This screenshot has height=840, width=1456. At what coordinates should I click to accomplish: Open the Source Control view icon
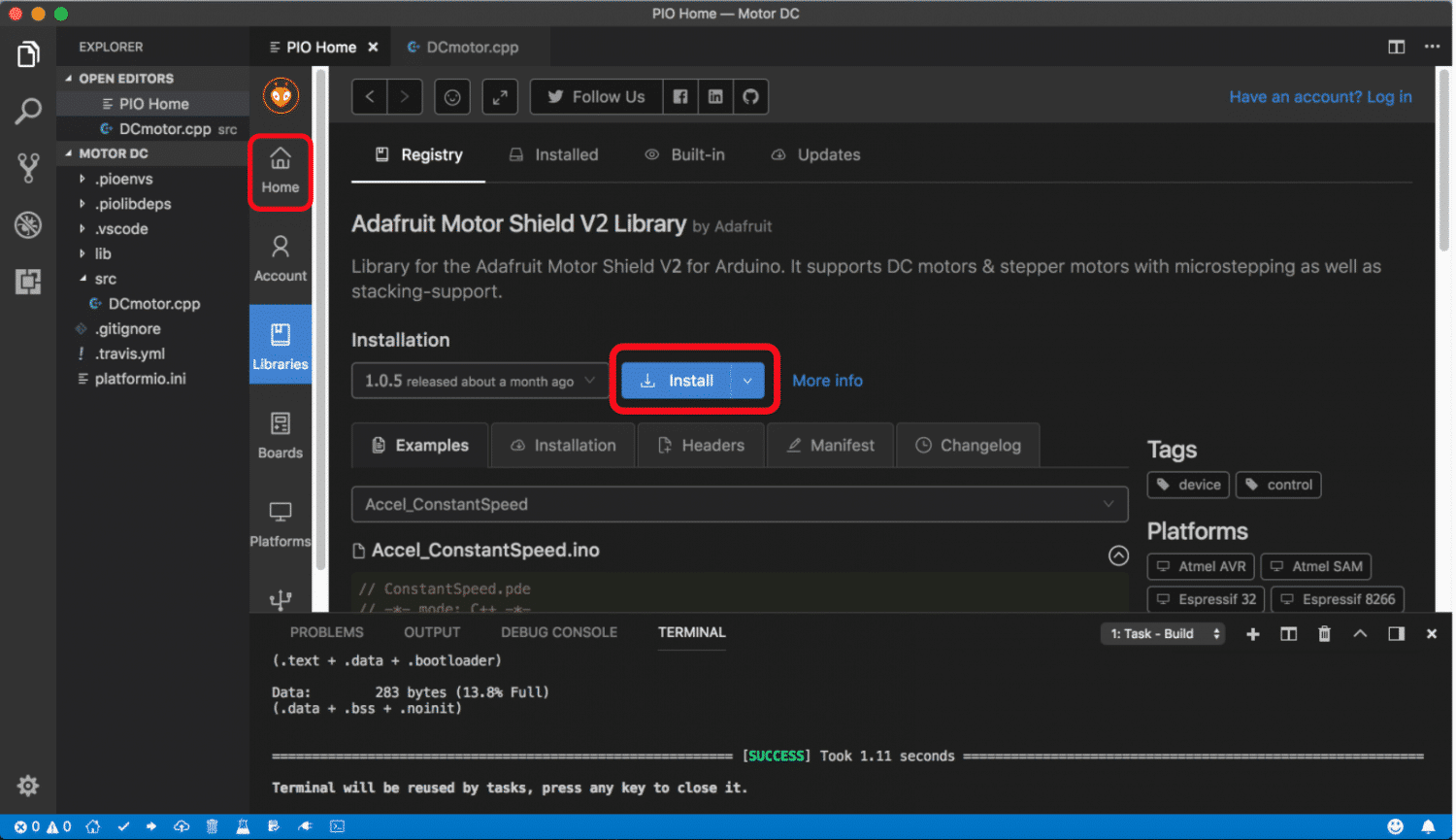click(x=28, y=168)
